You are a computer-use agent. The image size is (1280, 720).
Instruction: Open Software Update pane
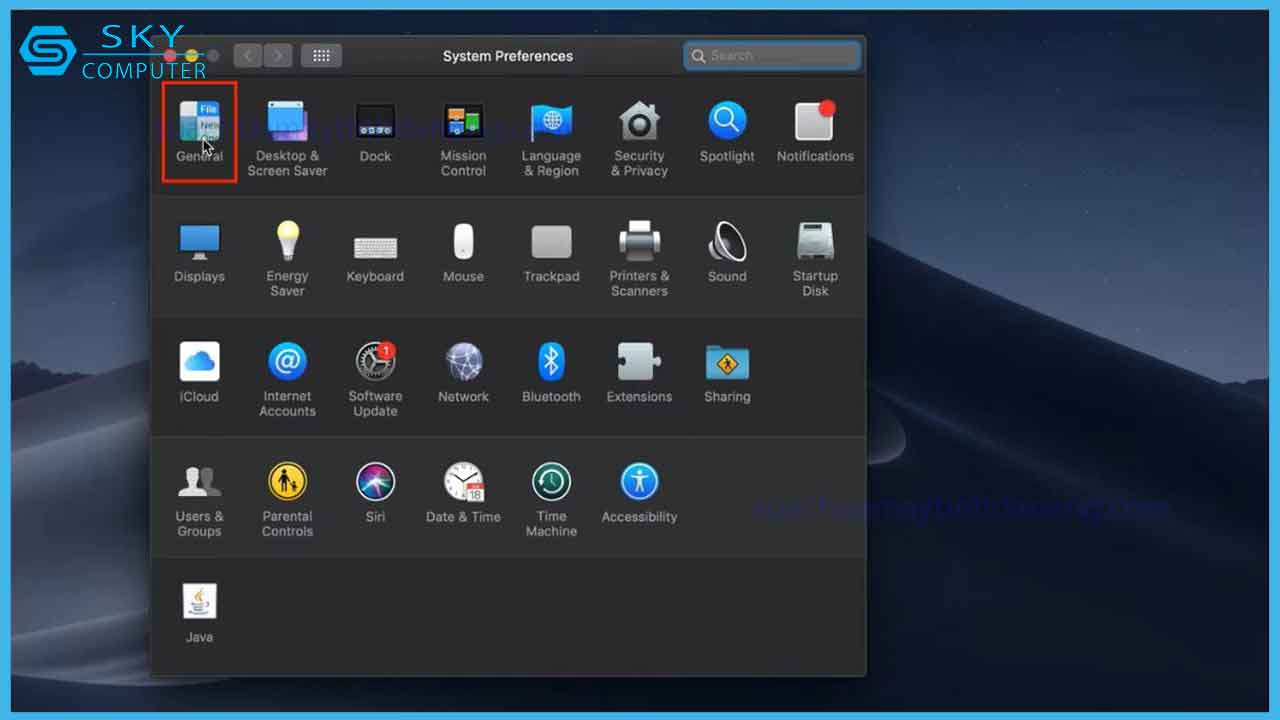(x=375, y=378)
